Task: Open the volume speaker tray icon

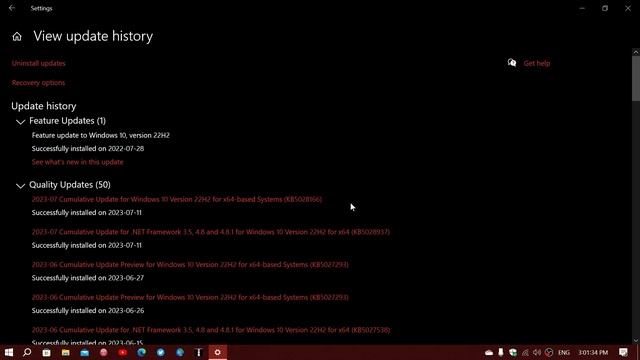Action: [537, 352]
